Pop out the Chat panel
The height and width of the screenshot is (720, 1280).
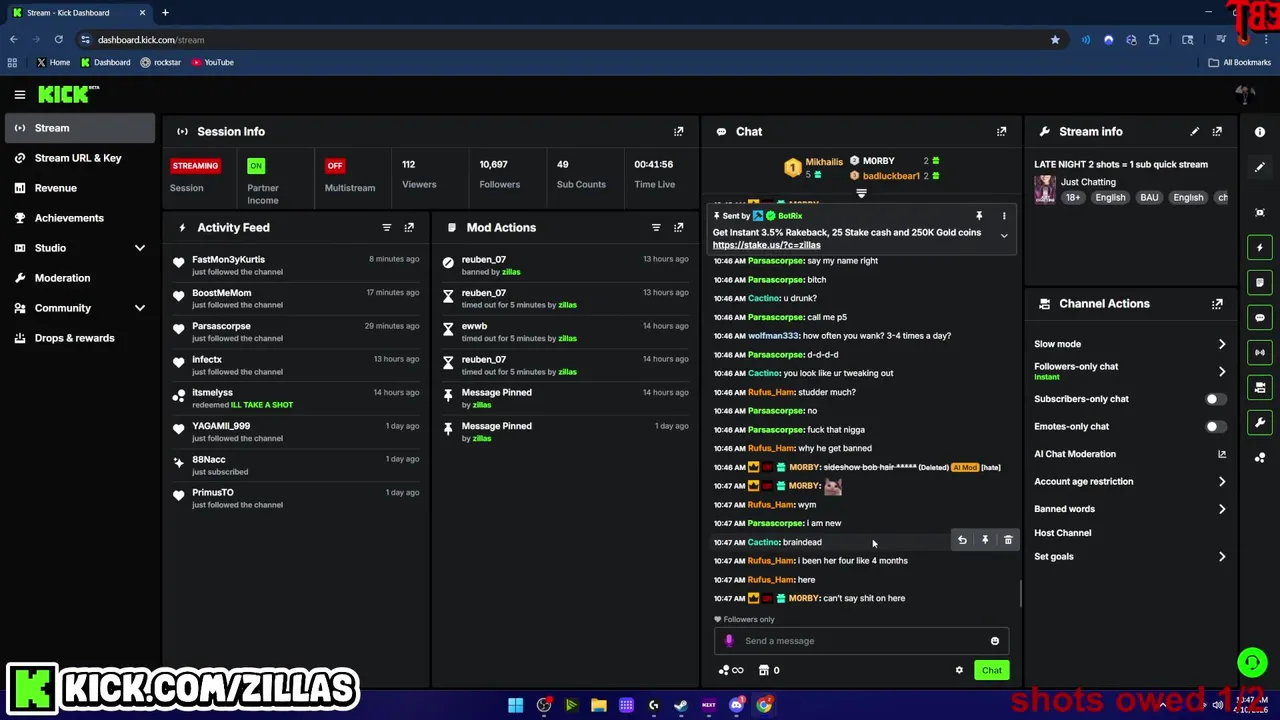click(1001, 131)
